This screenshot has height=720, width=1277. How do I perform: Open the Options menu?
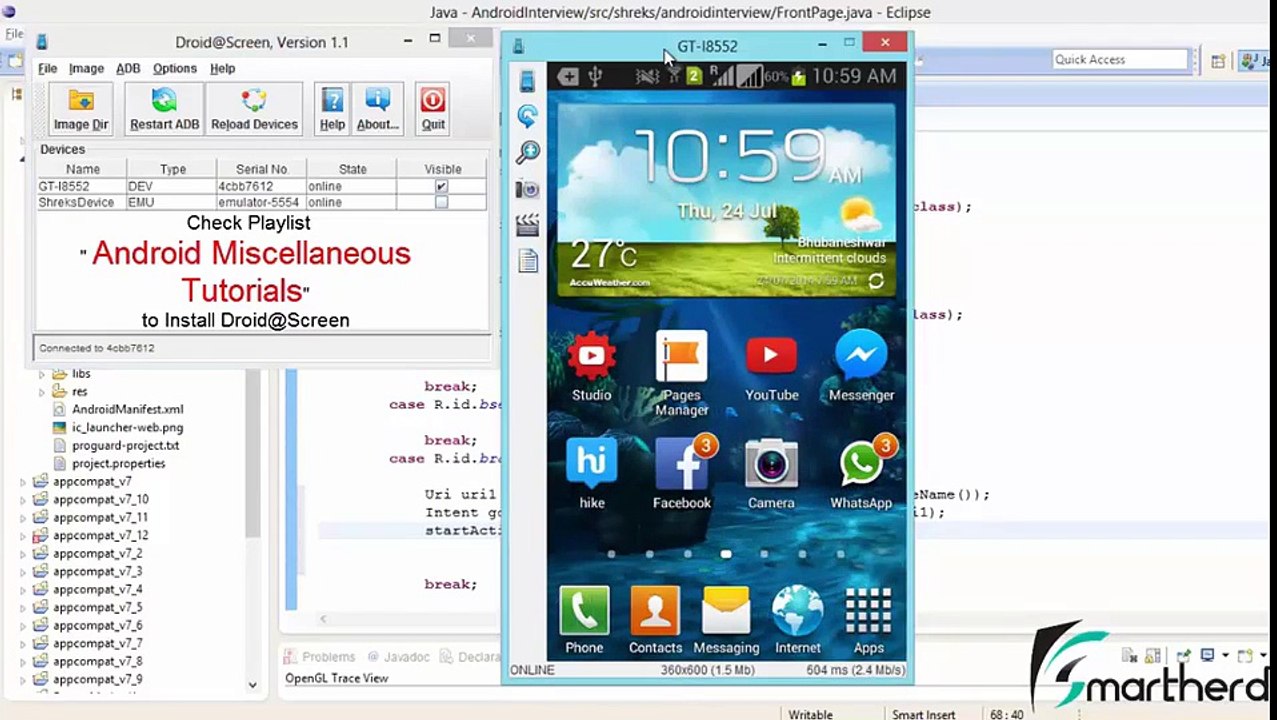coord(175,68)
